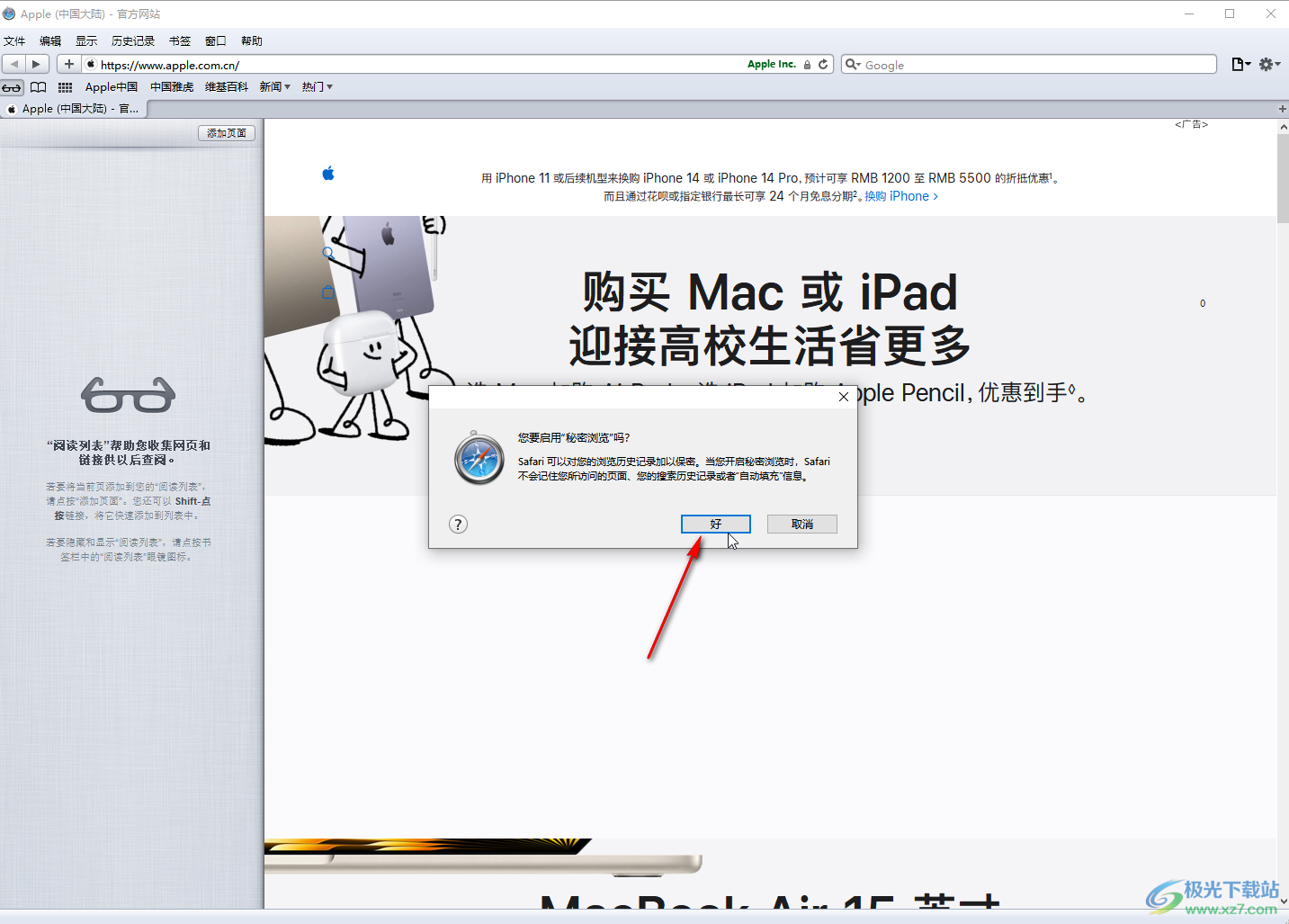Screen dimensions: 1289x924
Task: Click 取消 to cancel the dialog
Action: [x=802, y=524]
